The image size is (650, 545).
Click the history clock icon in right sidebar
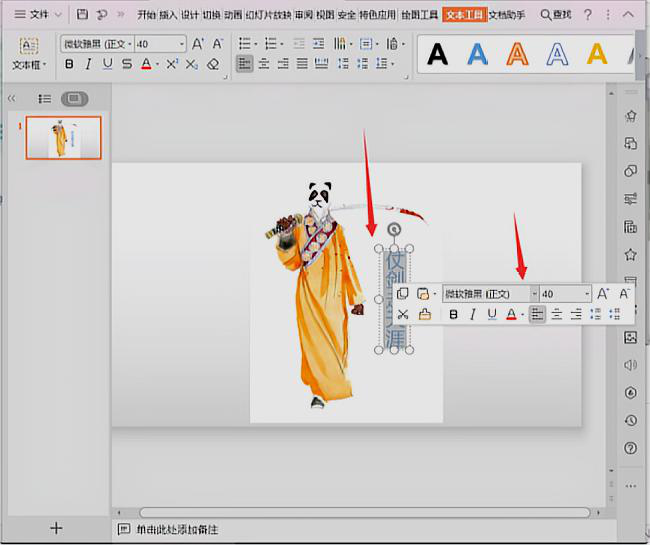[631, 420]
